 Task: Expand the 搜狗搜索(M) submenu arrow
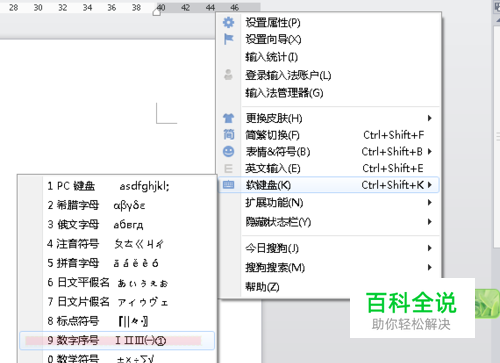click(430, 267)
